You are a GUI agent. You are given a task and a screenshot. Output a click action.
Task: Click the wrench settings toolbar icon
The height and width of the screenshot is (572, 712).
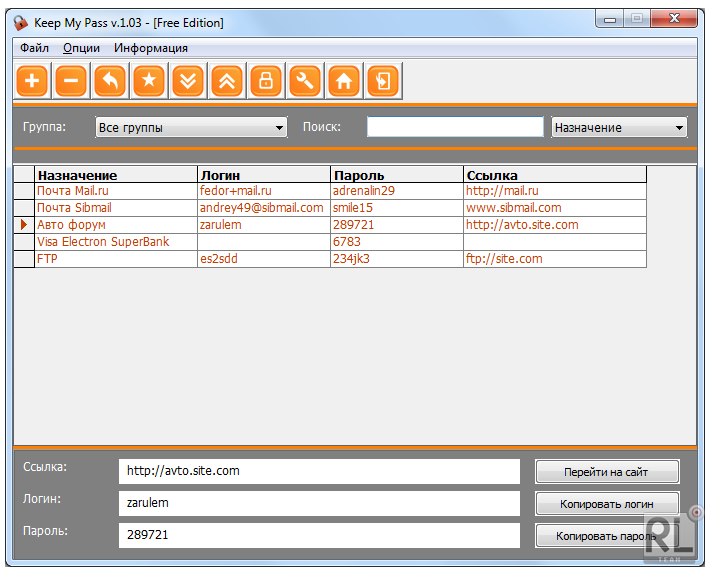(305, 81)
